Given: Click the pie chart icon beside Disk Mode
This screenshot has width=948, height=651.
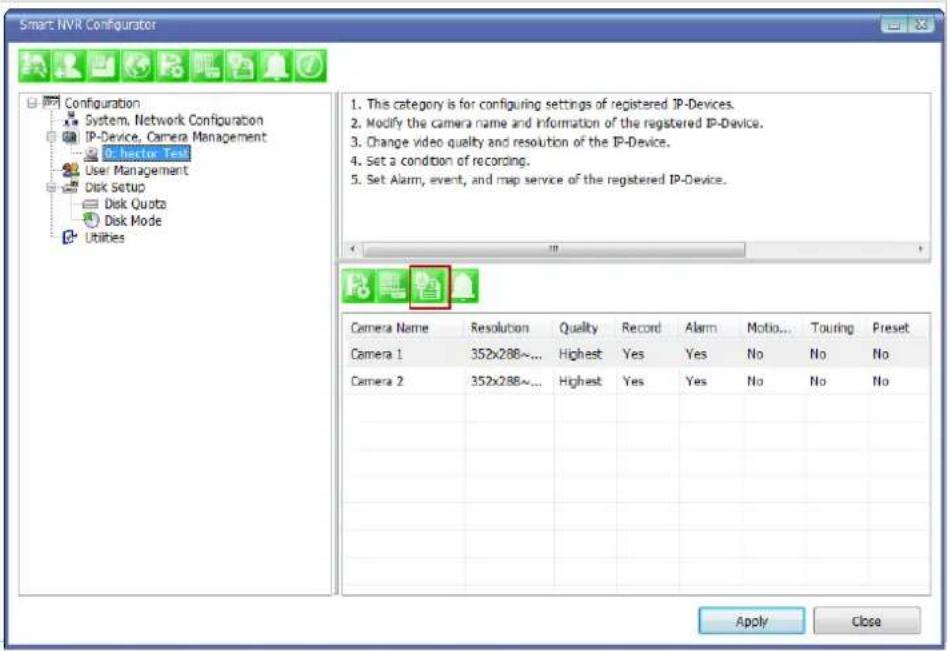Looking at the screenshot, I should pyautogui.click(x=91, y=221).
